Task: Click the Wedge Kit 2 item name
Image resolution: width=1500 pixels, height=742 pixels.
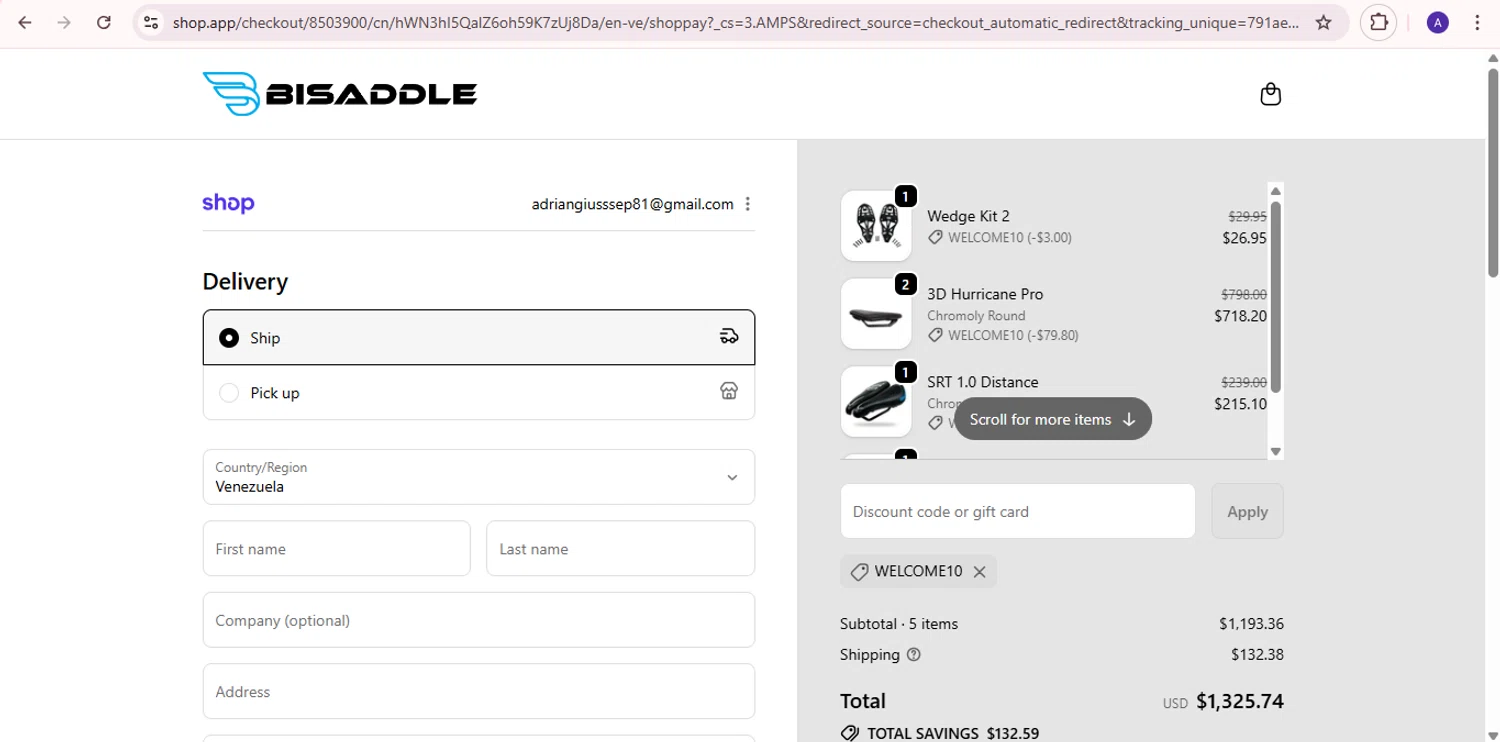Action: point(968,216)
